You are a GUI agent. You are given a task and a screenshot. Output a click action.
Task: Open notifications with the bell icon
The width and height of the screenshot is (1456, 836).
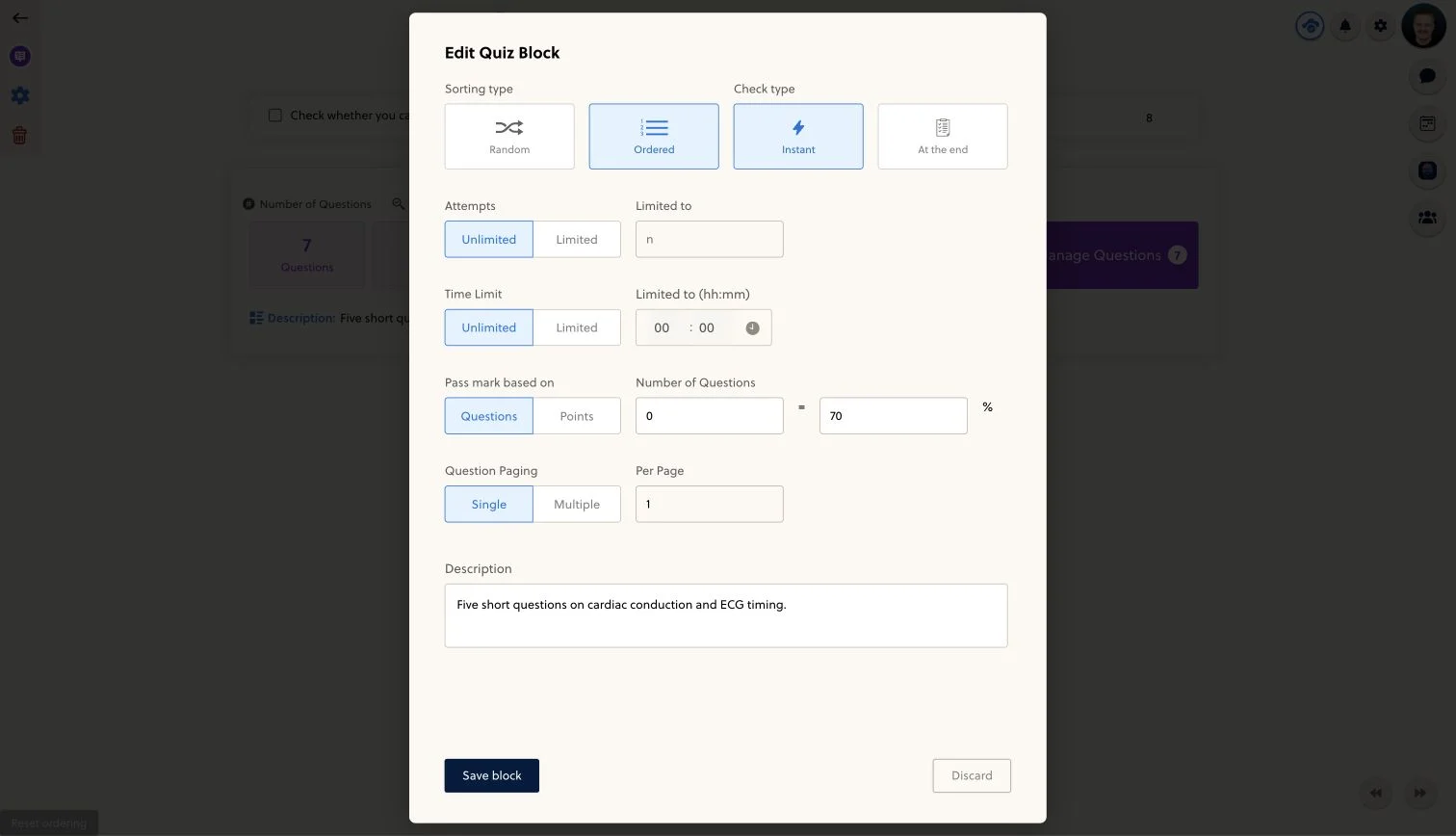pos(1345,26)
